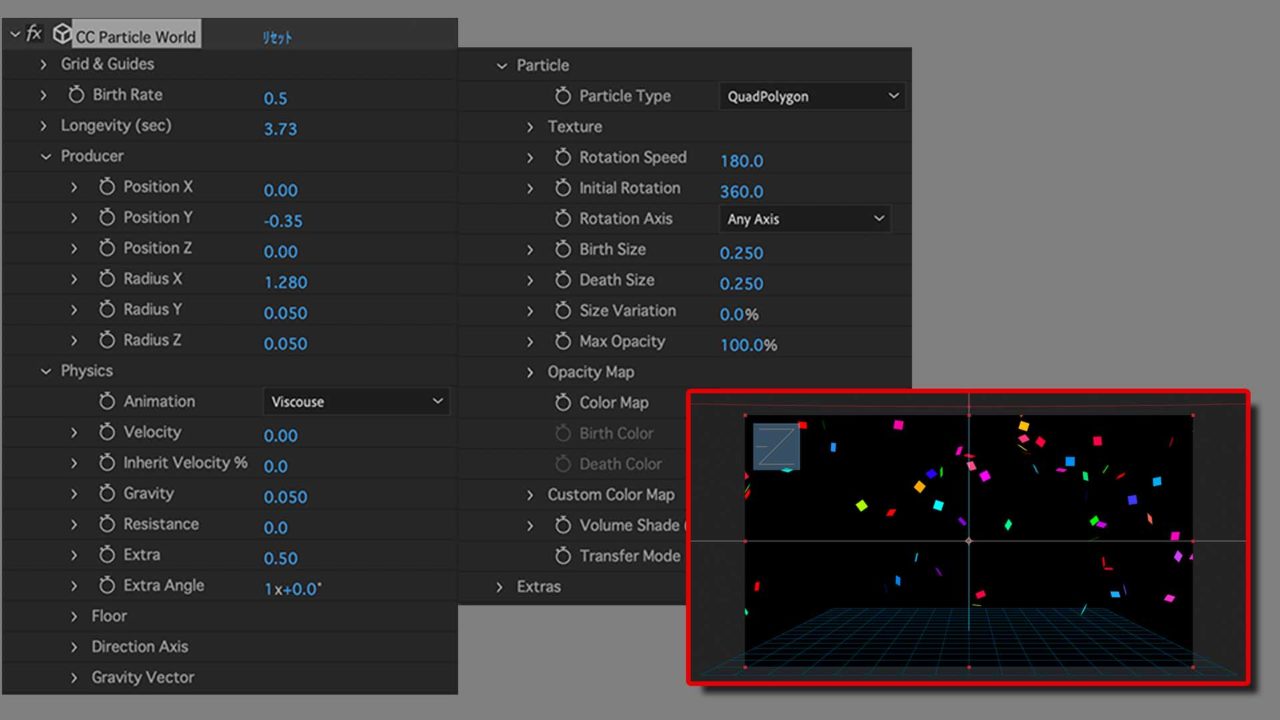Click the Initial Rotation value 360.0

pos(741,192)
